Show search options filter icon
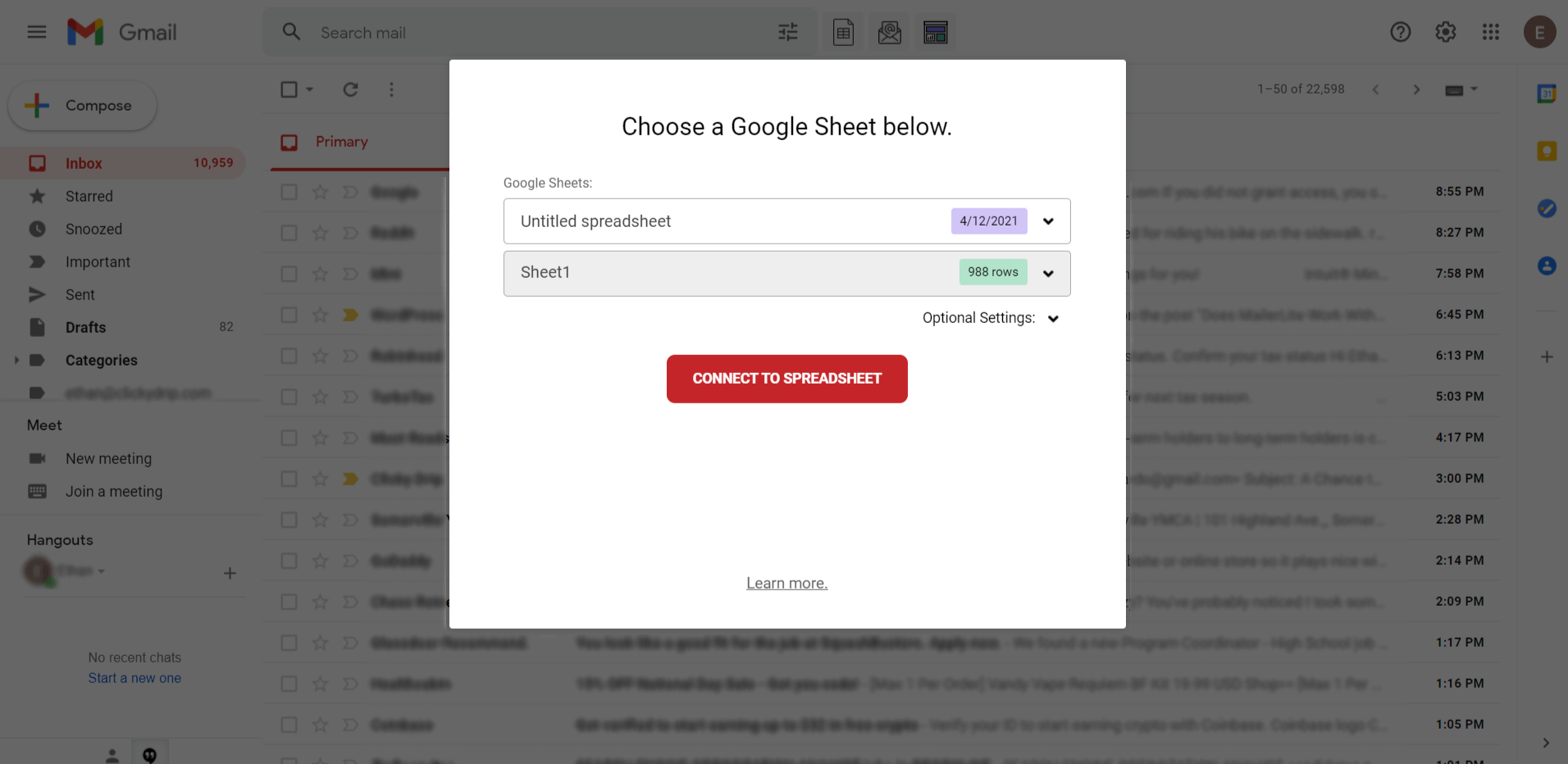 coord(787,32)
